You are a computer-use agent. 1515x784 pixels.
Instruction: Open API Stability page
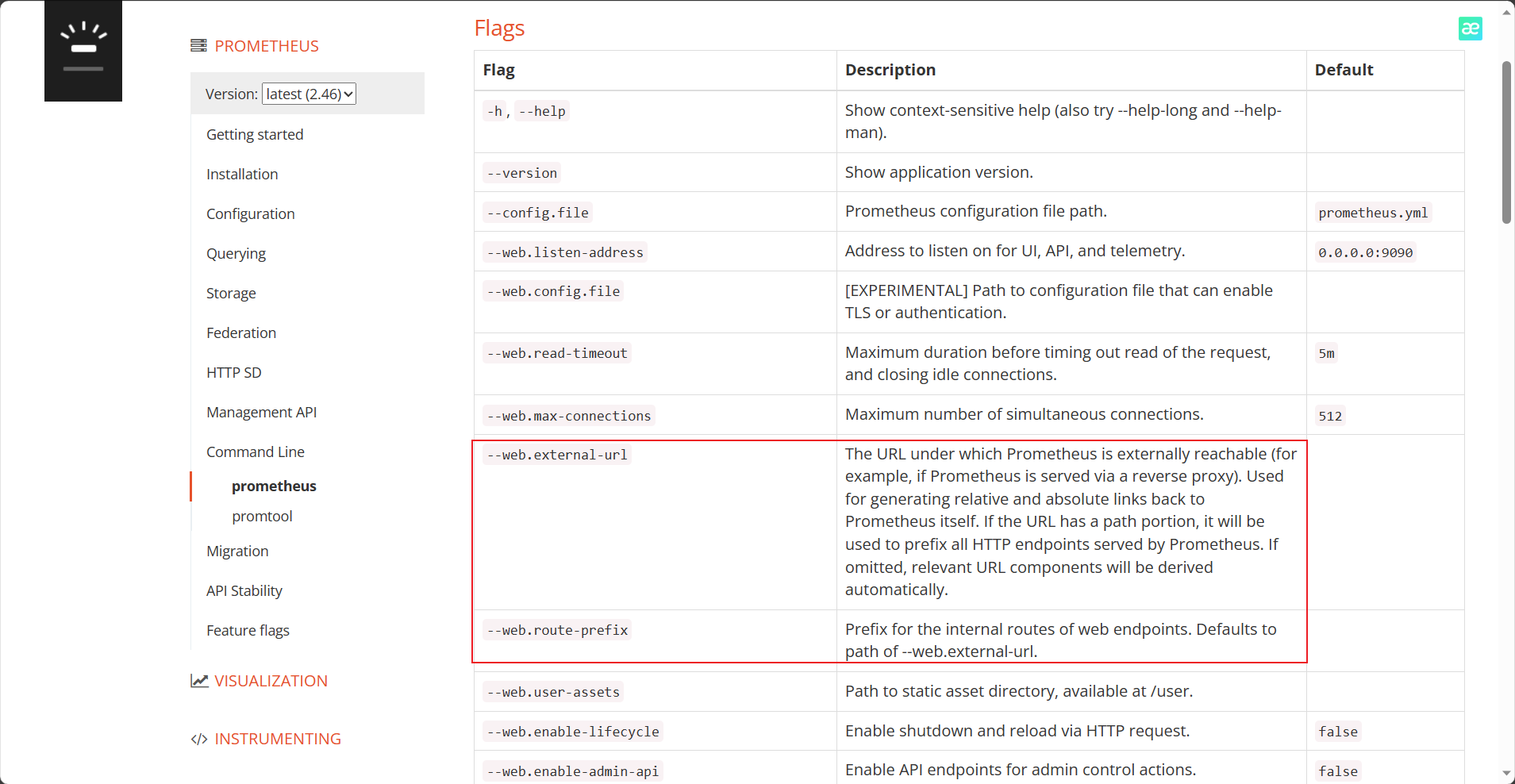coord(244,590)
